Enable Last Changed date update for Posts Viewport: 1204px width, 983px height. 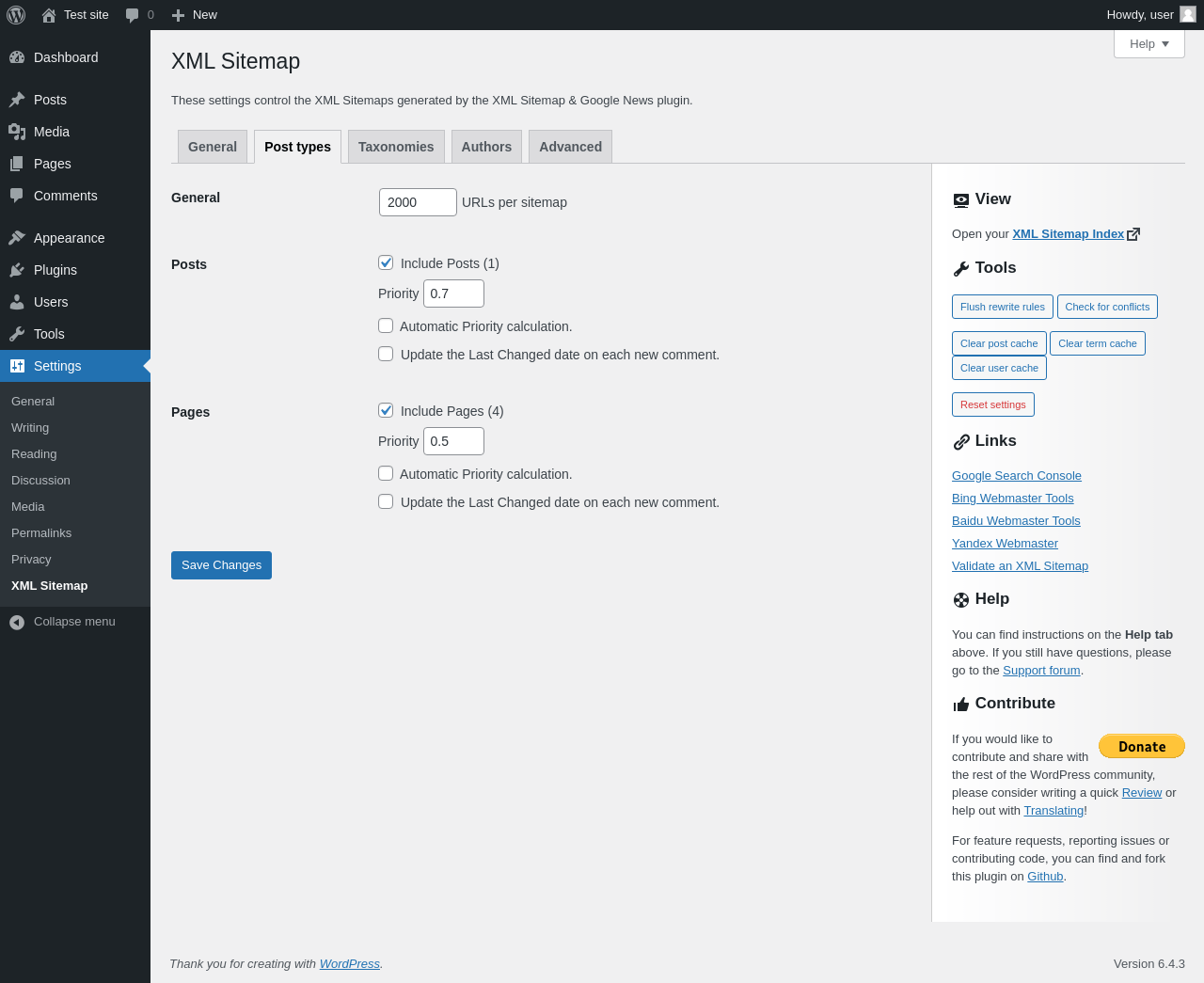coord(386,354)
